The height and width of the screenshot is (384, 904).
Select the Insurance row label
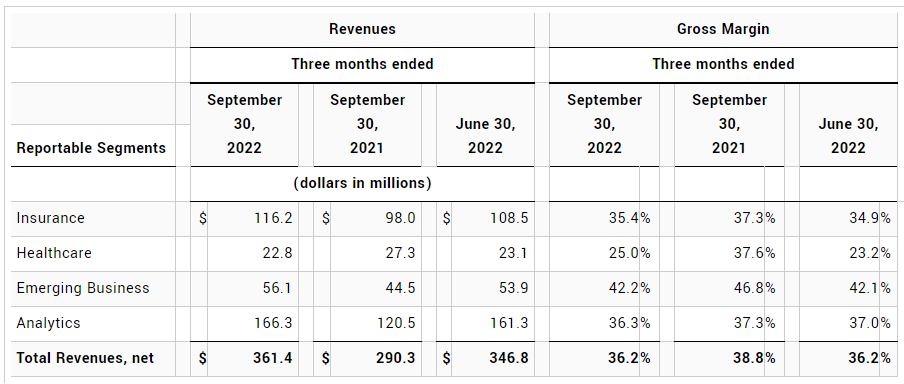click(51, 218)
